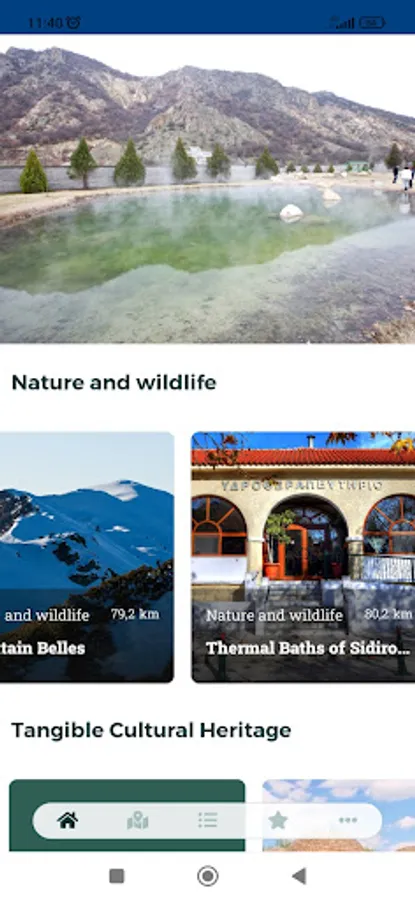
Task: Tap the Home icon in the bottom navigation
Action: tap(68, 820)
